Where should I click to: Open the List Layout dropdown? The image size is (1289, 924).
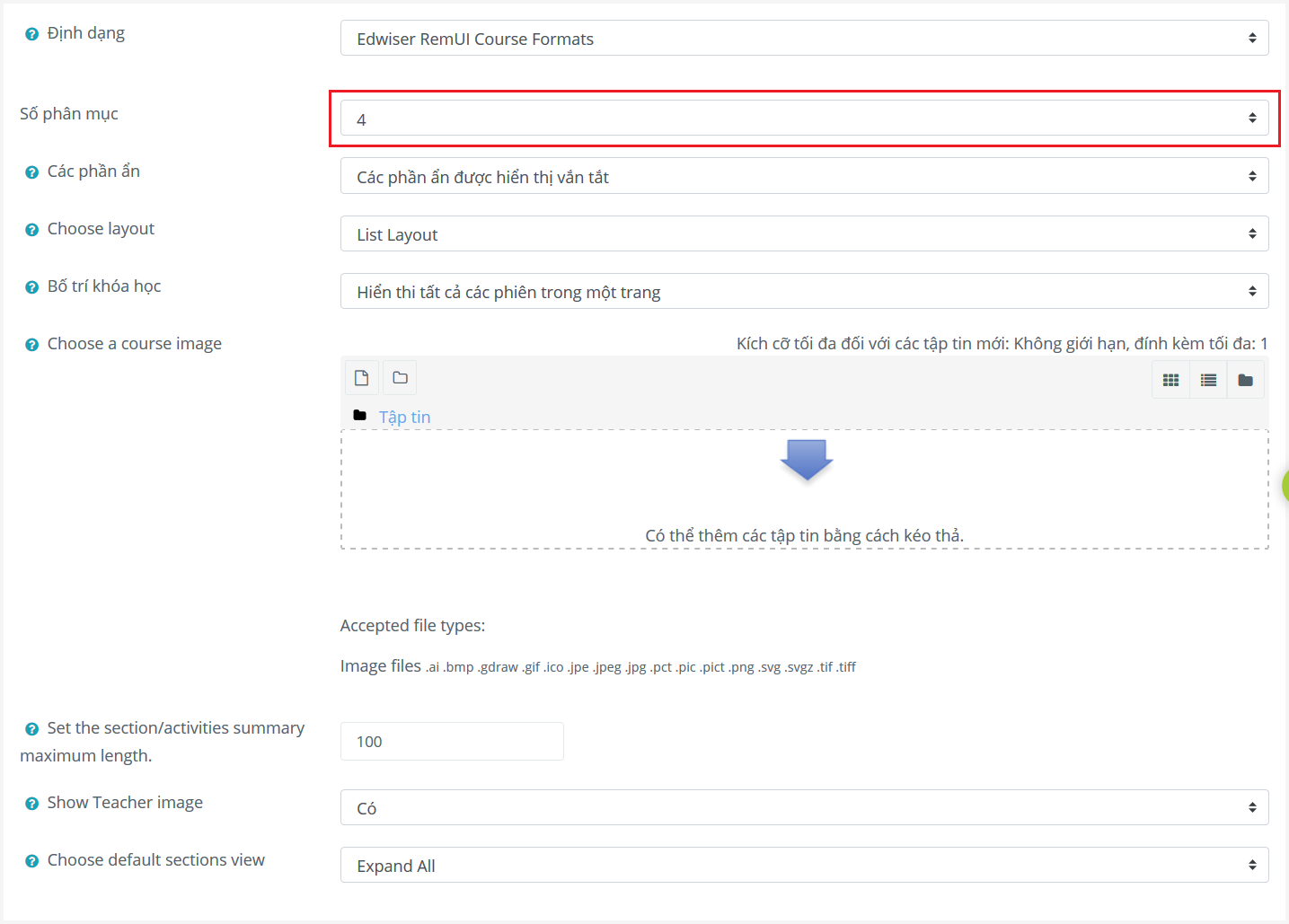tap(804, 233)
